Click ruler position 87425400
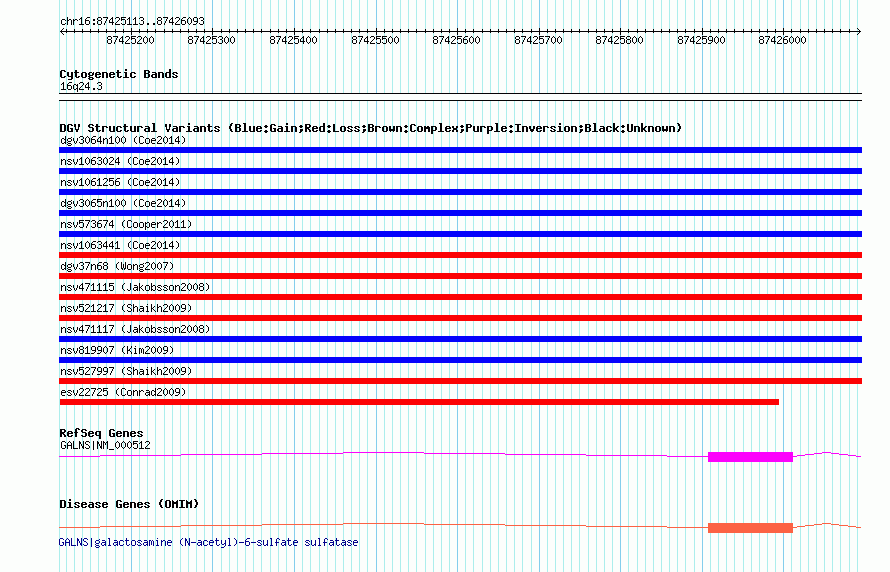 [293, 40]
